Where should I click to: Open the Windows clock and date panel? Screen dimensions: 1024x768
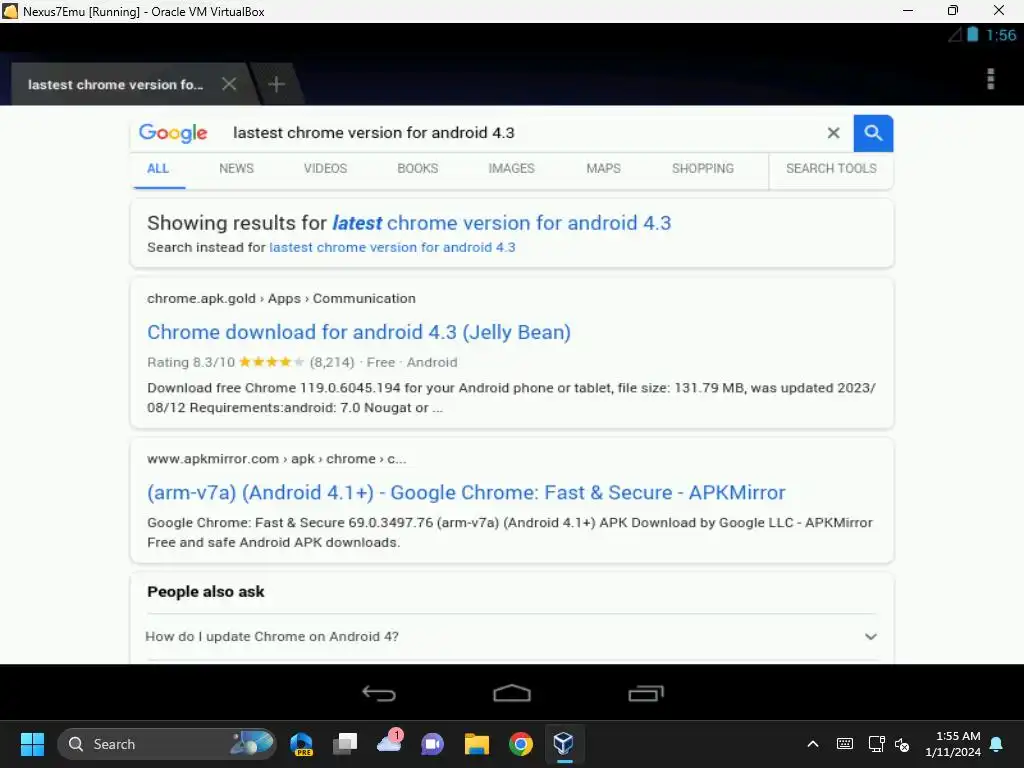coord(953,744)
